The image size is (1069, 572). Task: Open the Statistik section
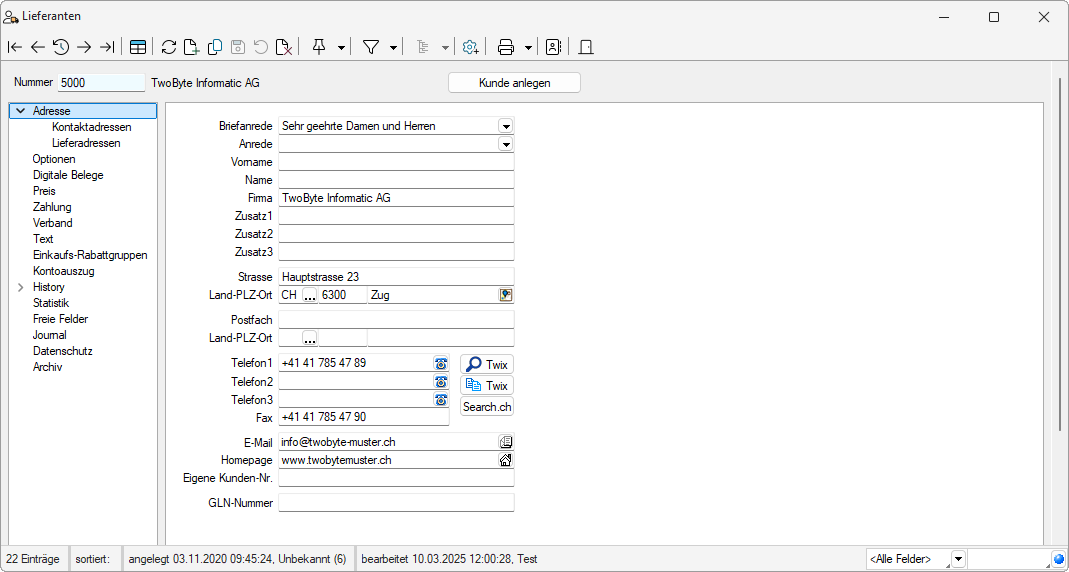[50, 303]
